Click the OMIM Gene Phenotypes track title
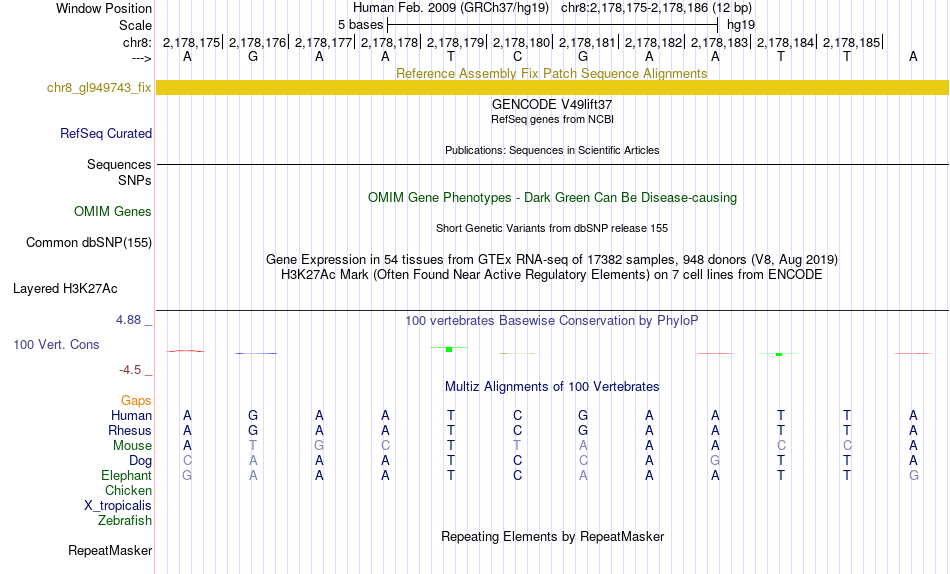The width and height of the screenshot is (950, 574). coord(552,198)
